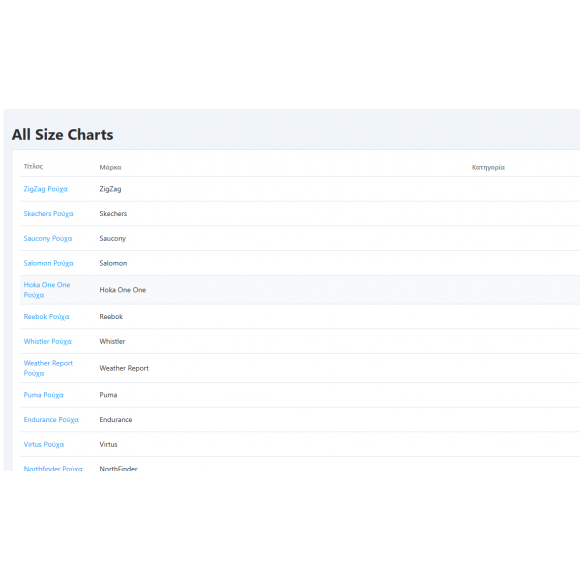Open the Northfinder Ρούχα link

pyautogui.click(x=53, y=468)
